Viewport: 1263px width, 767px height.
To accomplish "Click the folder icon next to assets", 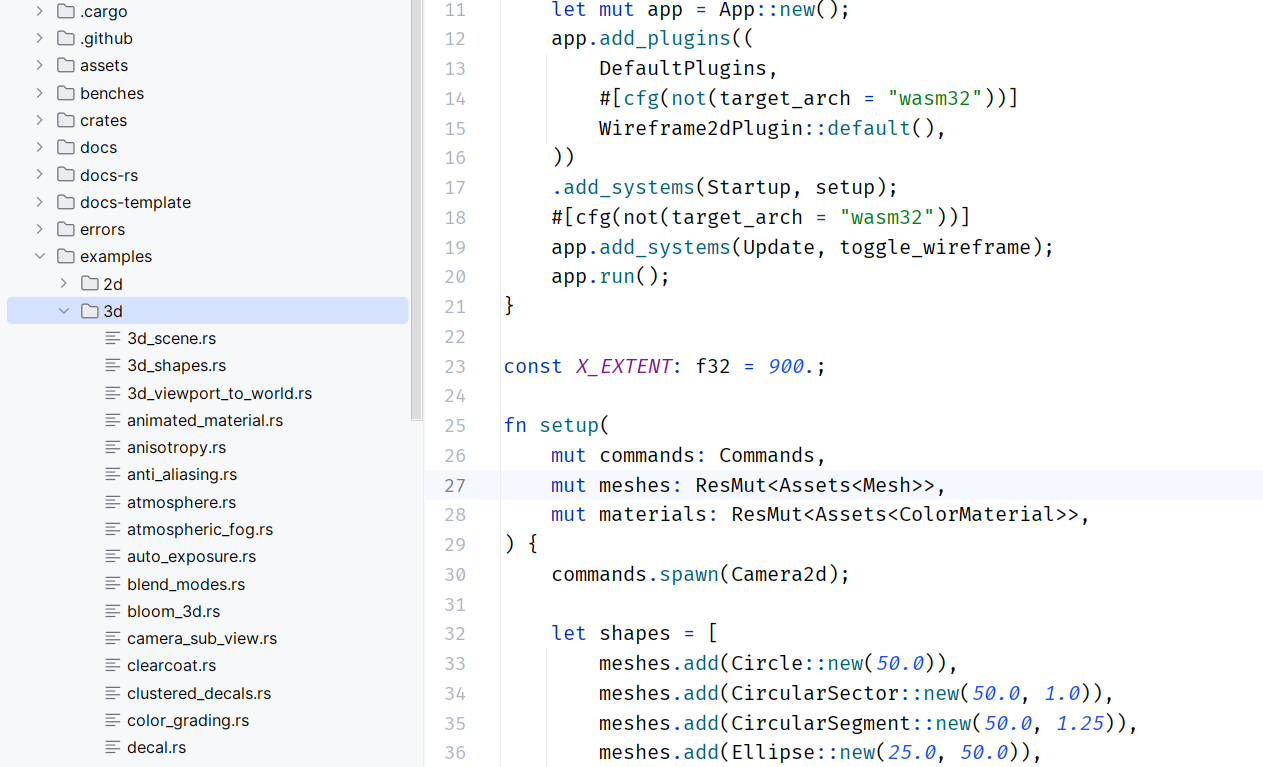I will click(66, 66).
